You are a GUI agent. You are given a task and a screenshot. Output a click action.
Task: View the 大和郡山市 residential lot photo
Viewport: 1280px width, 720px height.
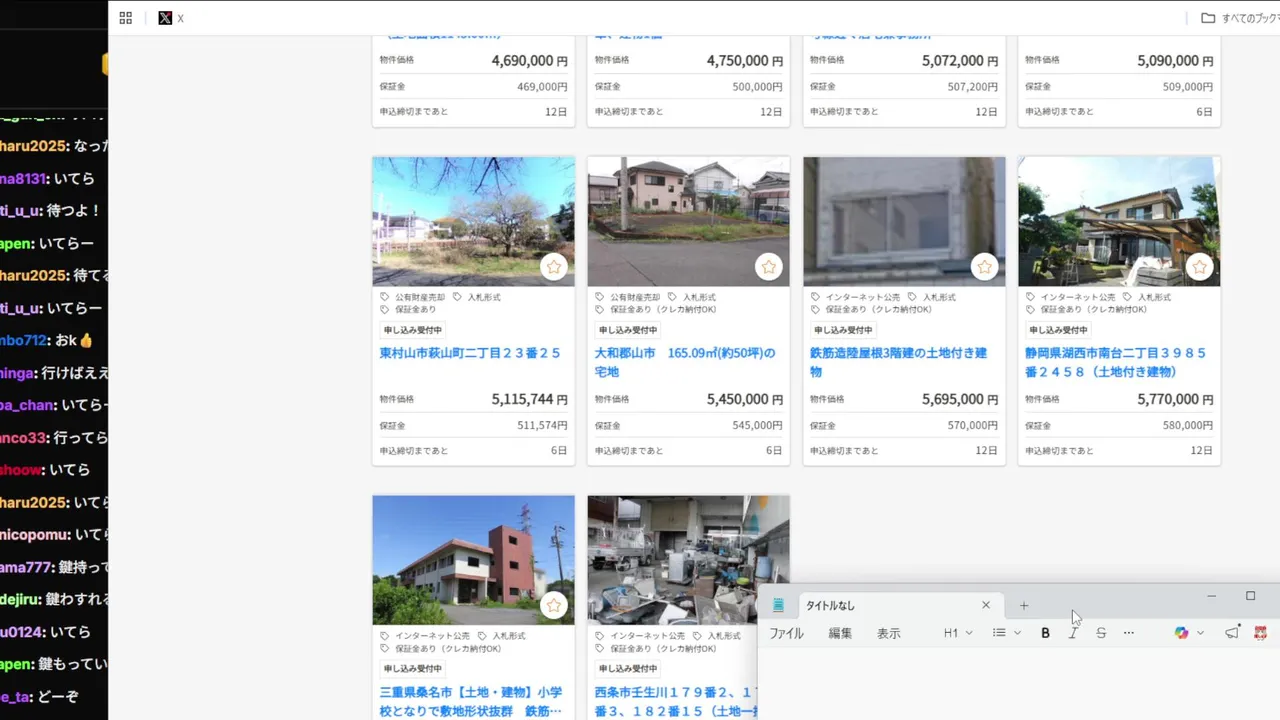[688, 221]
